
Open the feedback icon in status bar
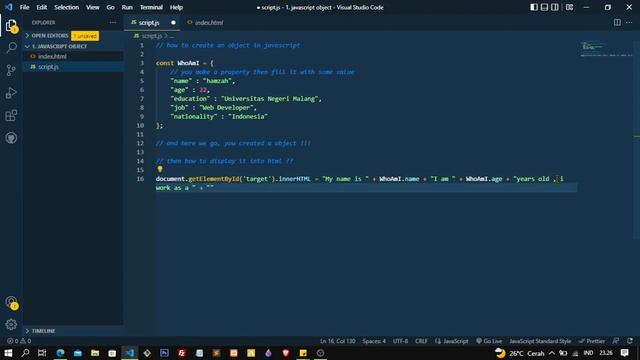click(x=616, y=341)
